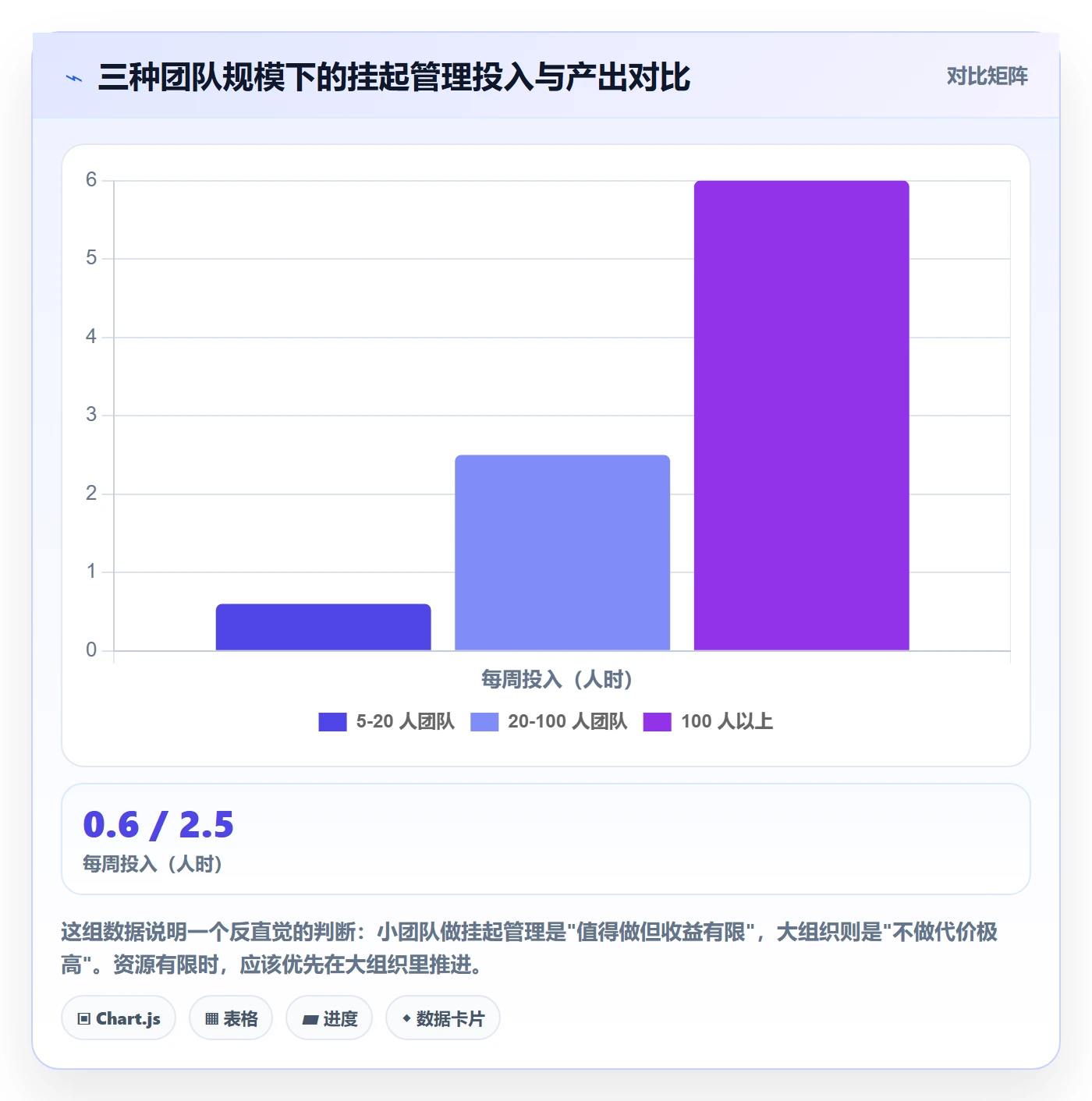Select the dark blue 5-20 team bar
Viewport: 1092px width, 1101px height.
(323, 627)
